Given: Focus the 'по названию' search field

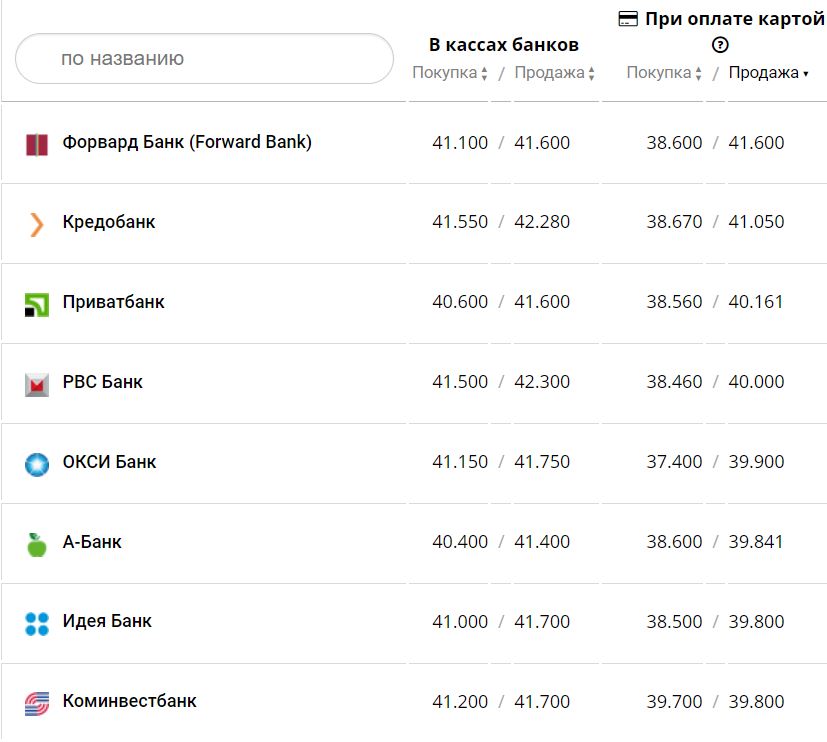Looking at the screenshot, I should [x=205, y=59].
